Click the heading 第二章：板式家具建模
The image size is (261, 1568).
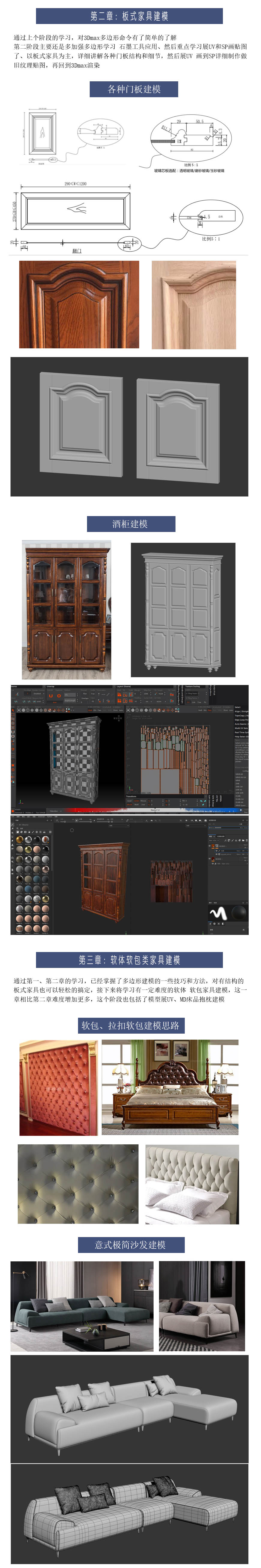tap(129, 16)
